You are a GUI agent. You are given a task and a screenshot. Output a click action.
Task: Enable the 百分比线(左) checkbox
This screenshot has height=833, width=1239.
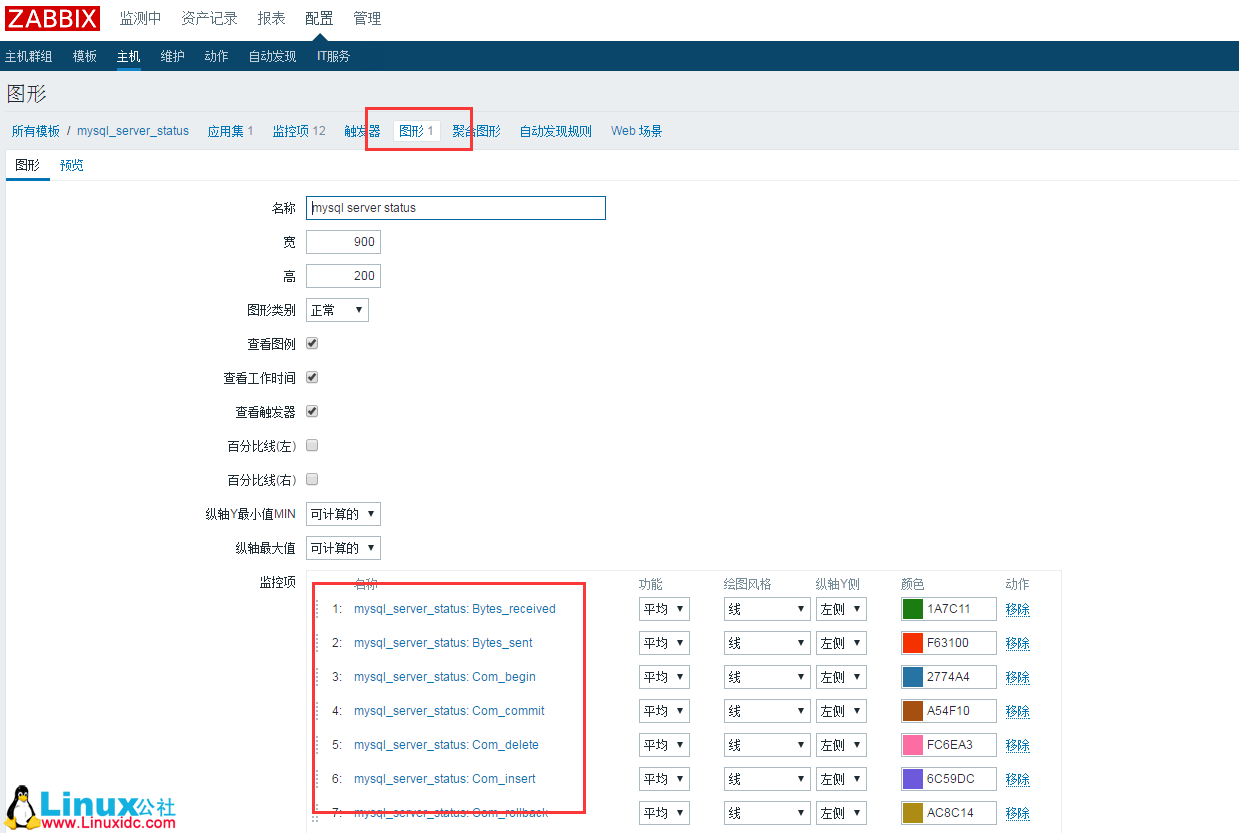(x=311, y=445)
